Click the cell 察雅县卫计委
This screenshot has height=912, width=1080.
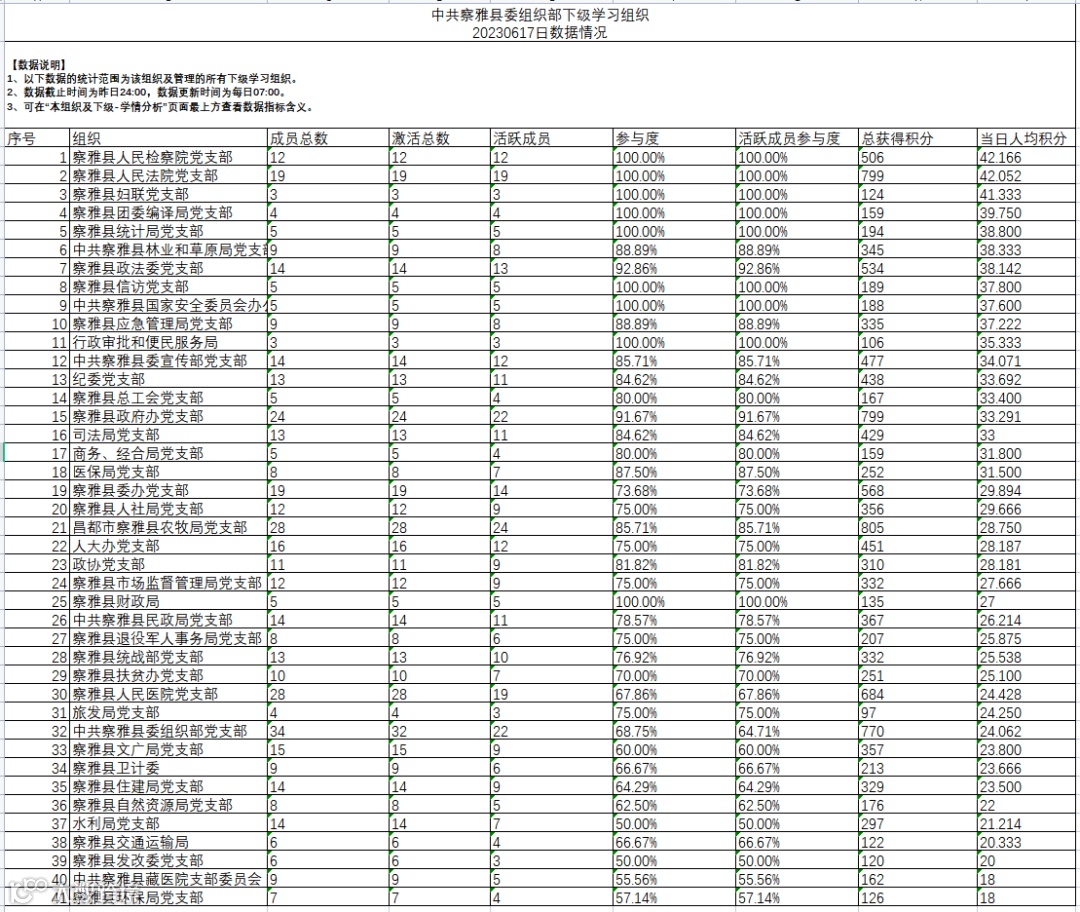(x=169, y=768)
